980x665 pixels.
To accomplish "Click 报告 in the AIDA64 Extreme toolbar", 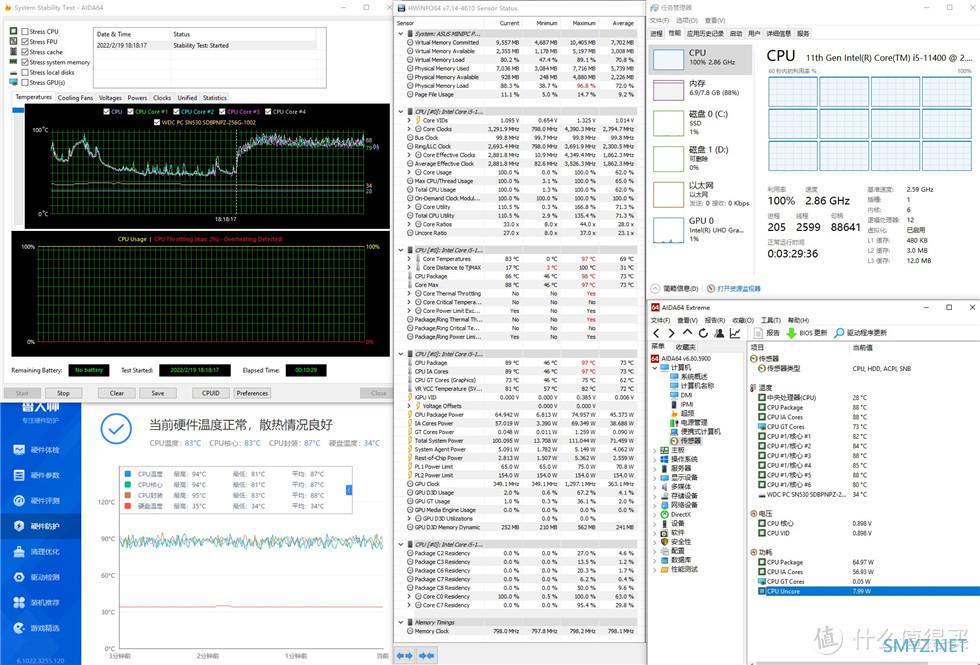I will (x=767, y=333).
